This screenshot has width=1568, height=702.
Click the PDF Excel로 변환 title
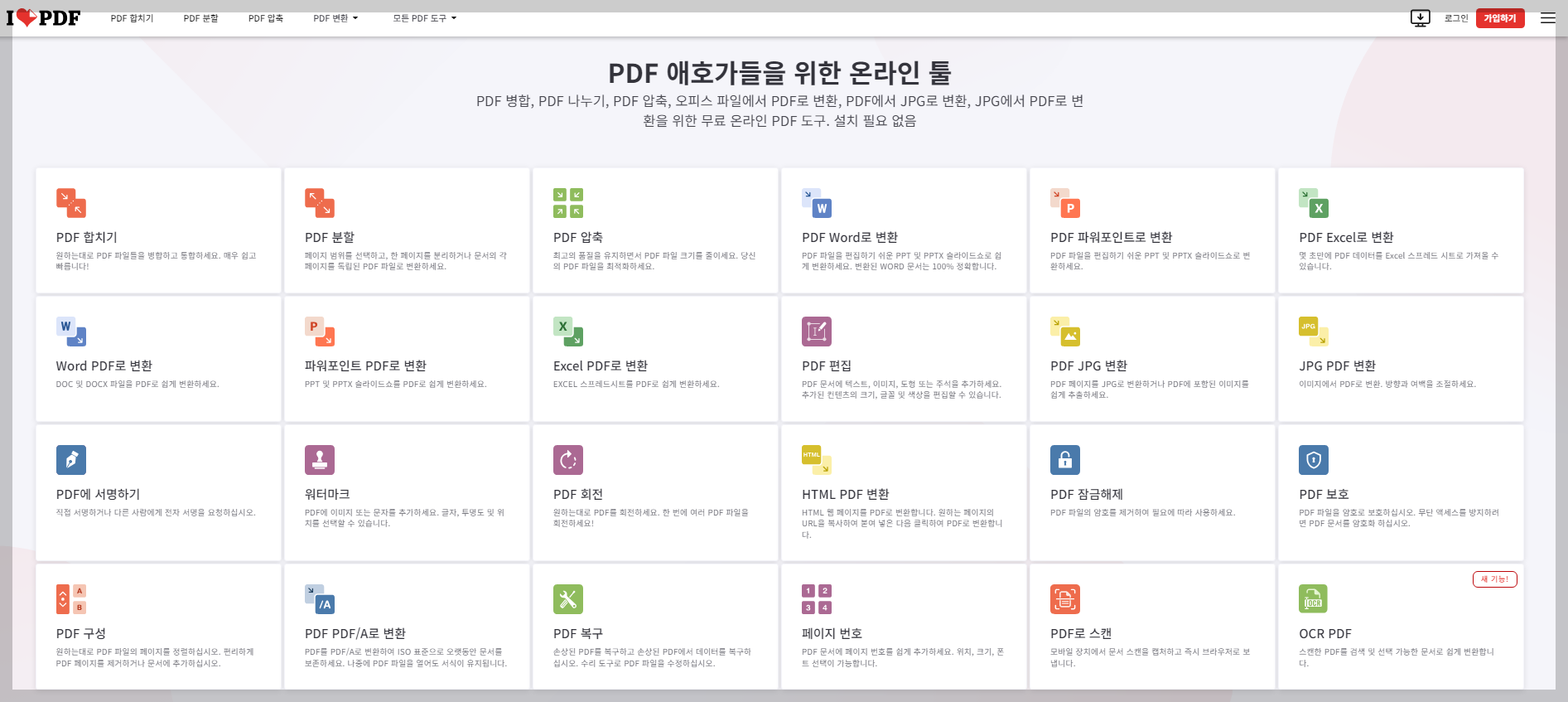[1347, 237]
